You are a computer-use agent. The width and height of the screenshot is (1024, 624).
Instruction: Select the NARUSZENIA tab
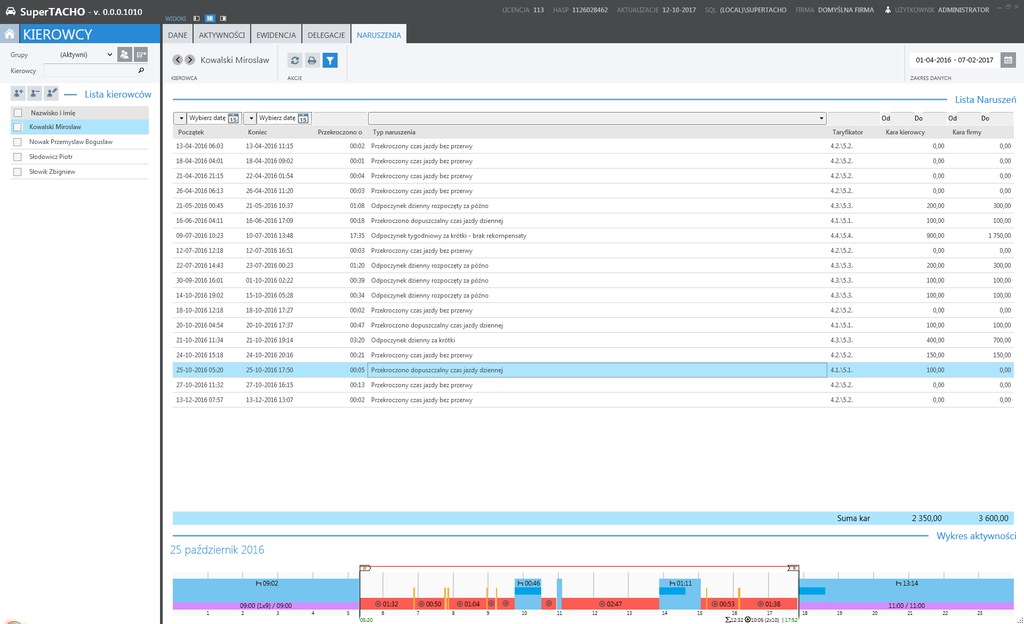[x=379, y=35]
